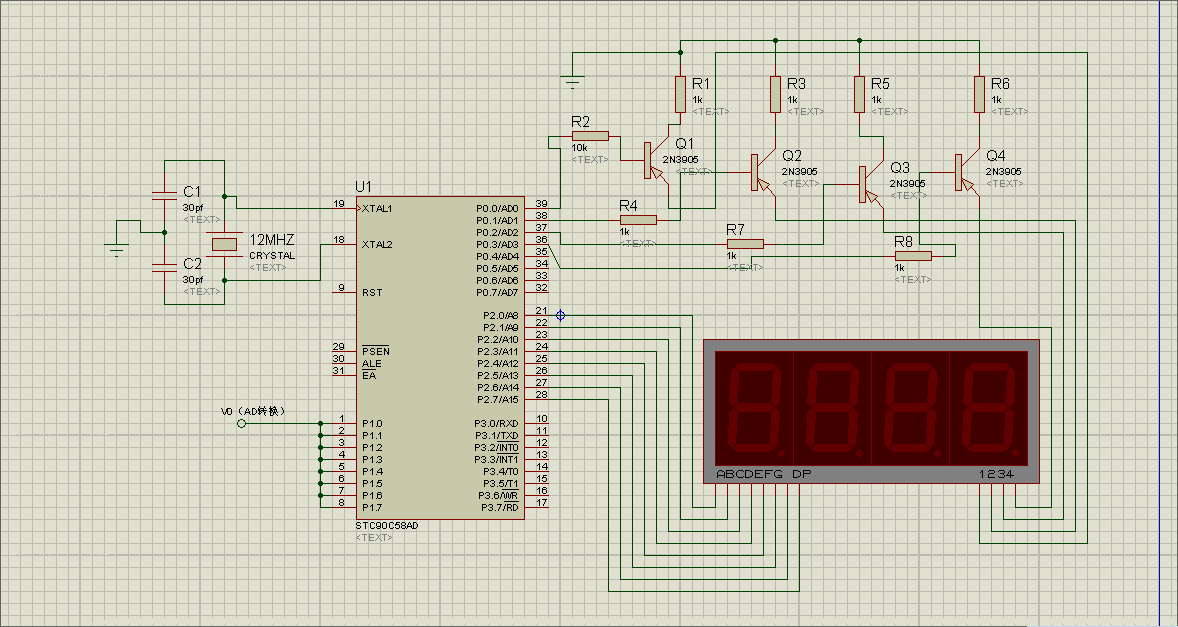Select transistor Q1 symbol
Image resolution: width=1178 pixels, height=627 pixels.
point(654,161)
